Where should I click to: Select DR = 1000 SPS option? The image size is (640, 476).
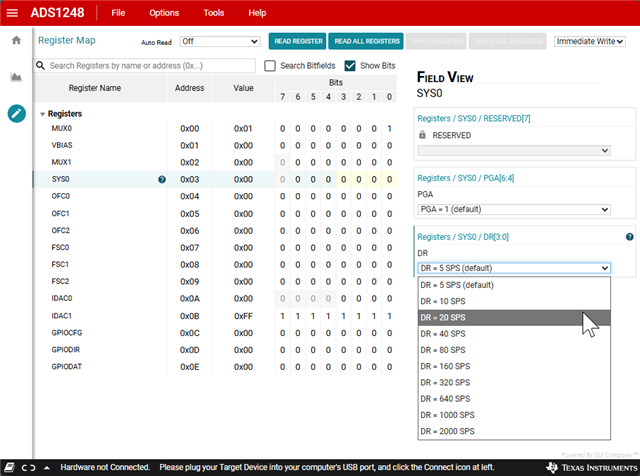pos(514,415)
